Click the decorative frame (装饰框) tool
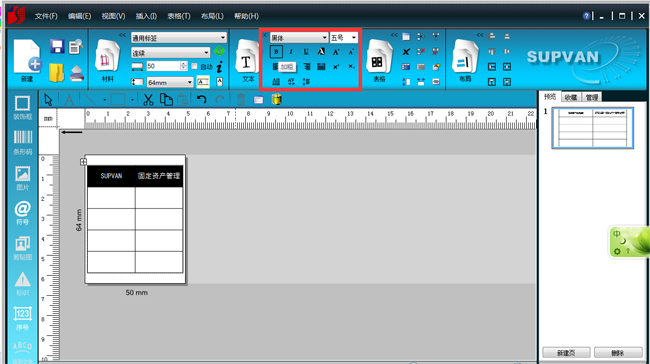This screenshot has height=364, width=650. point(23,108)
